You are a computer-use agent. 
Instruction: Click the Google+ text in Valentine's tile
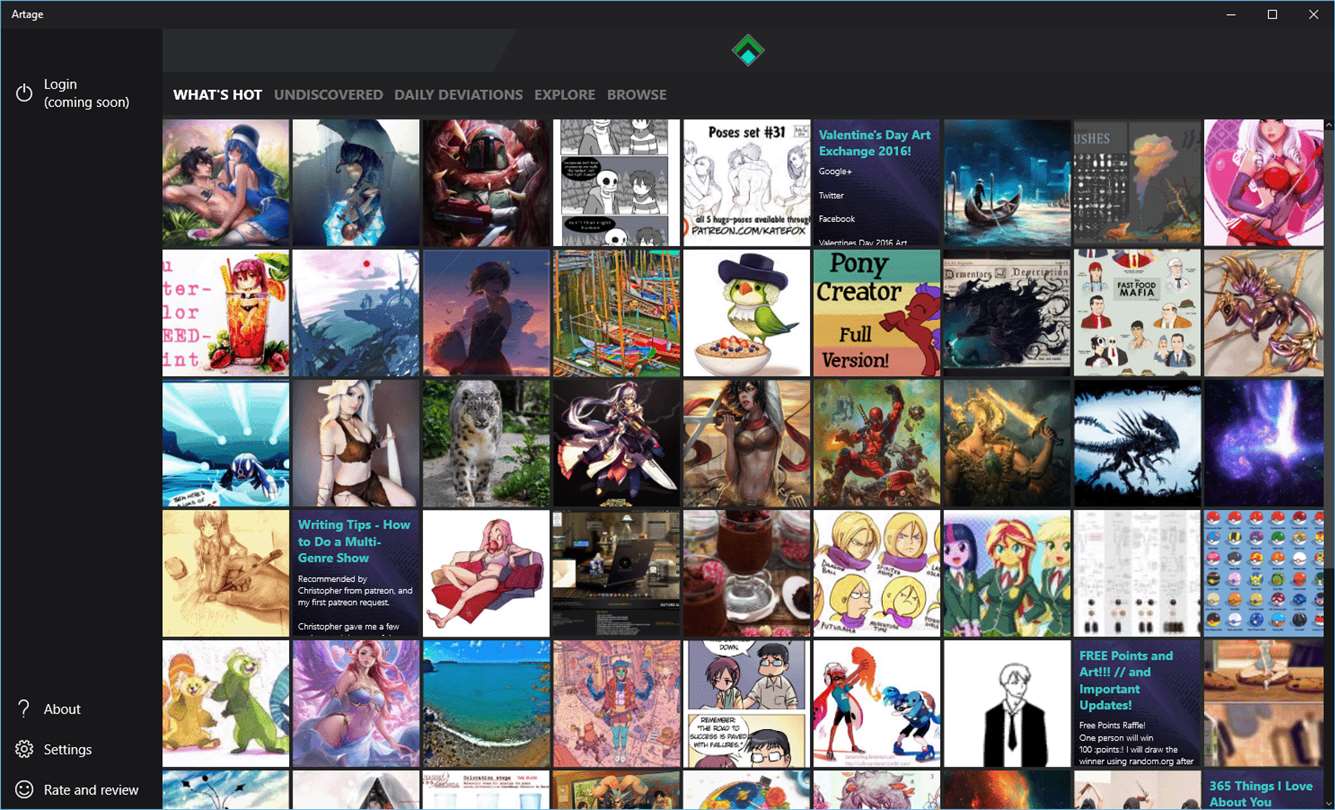point(835,172)
